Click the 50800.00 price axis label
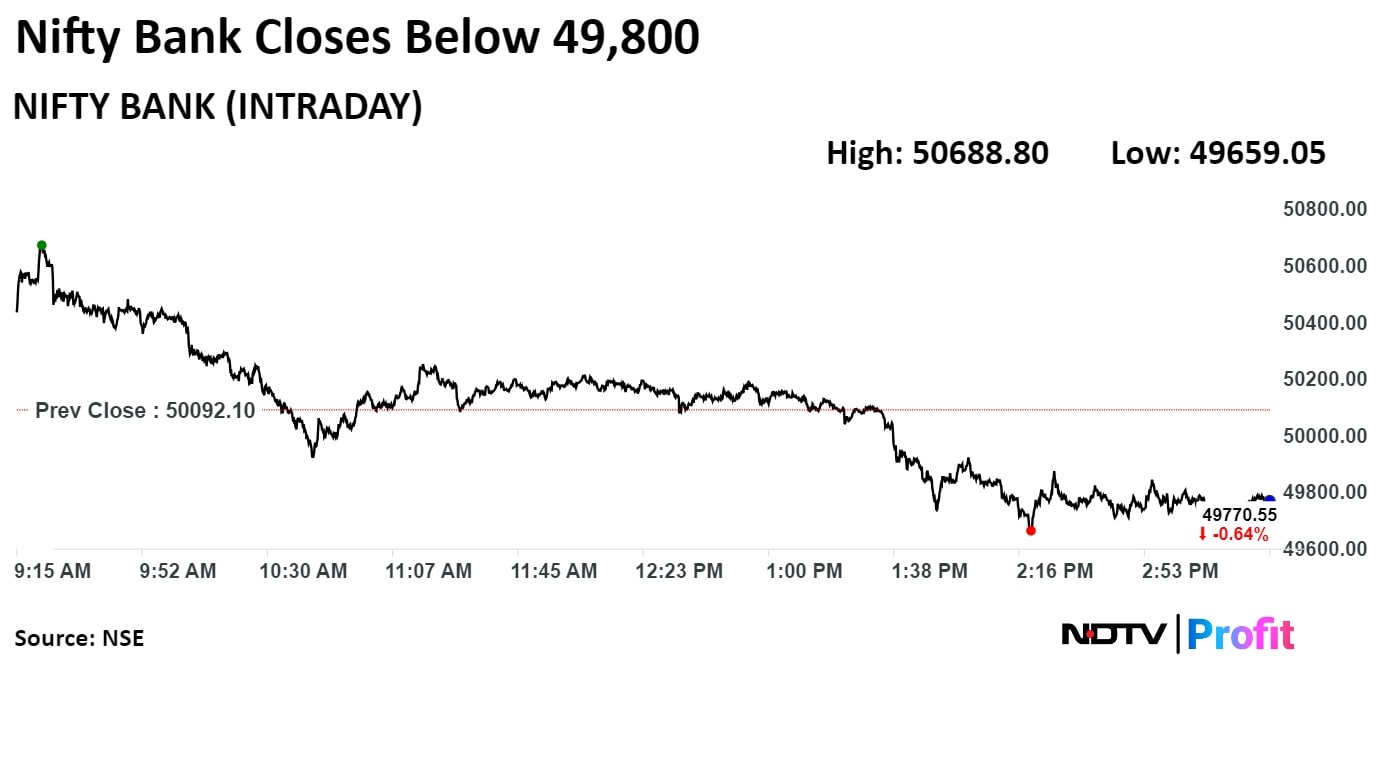This screenshot has width=1382, height=777. pos(1325,209)
